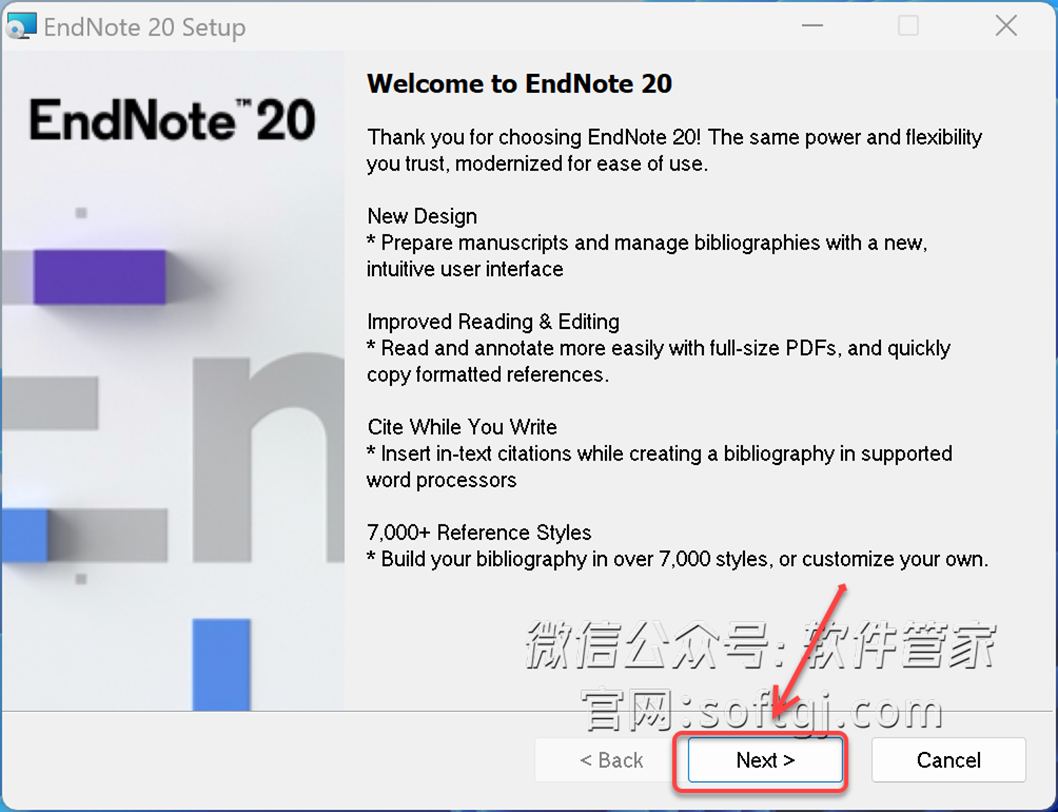Screen dimensions: 1058x812
Task: Click the disabled maximize button
Action: (x=908, y=26)
